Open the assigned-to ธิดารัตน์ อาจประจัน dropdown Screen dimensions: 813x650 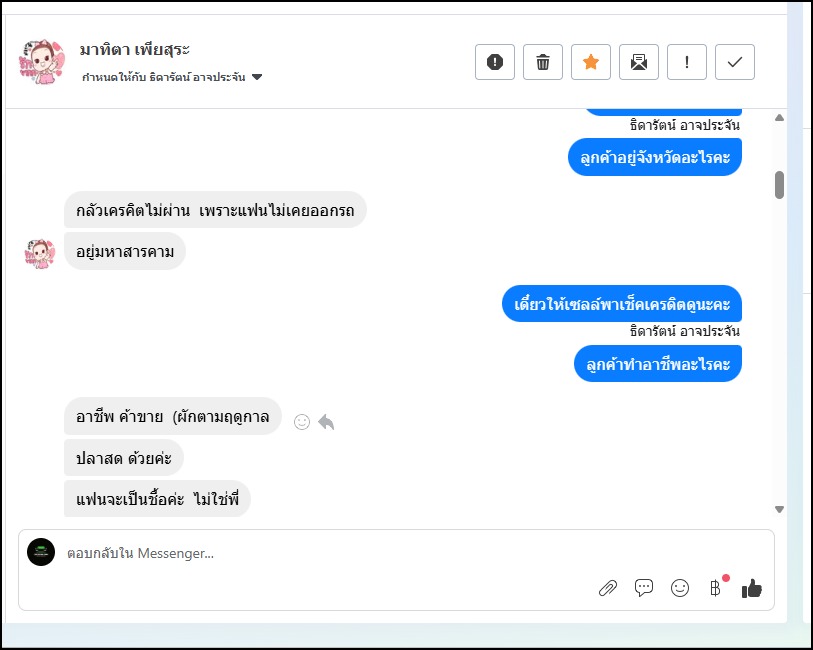click(257, 77)
